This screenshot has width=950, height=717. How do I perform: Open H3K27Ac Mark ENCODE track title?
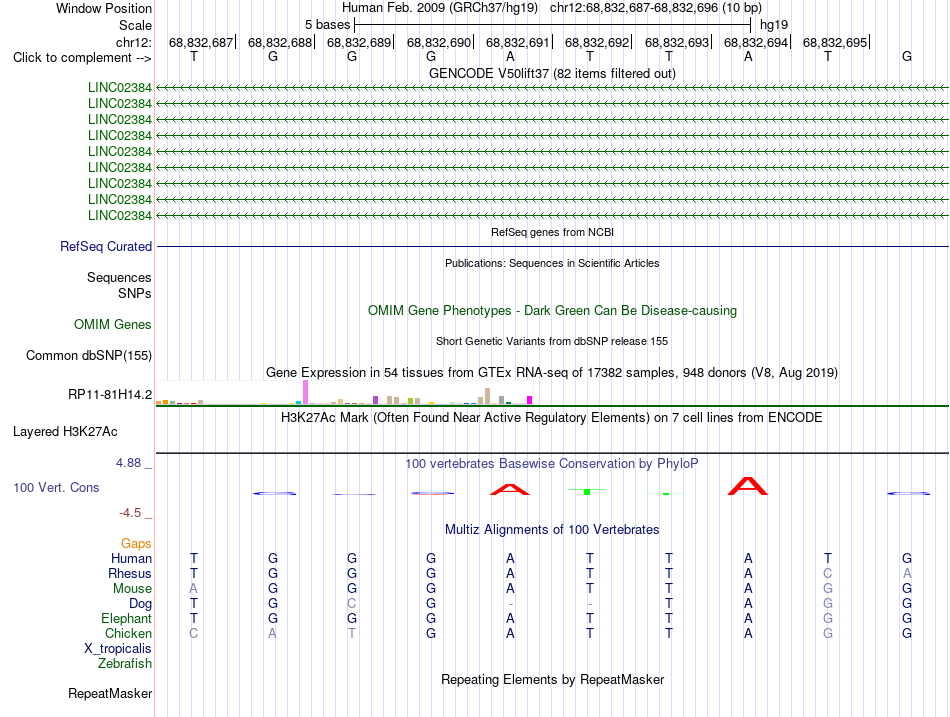(x=552, y=418)
